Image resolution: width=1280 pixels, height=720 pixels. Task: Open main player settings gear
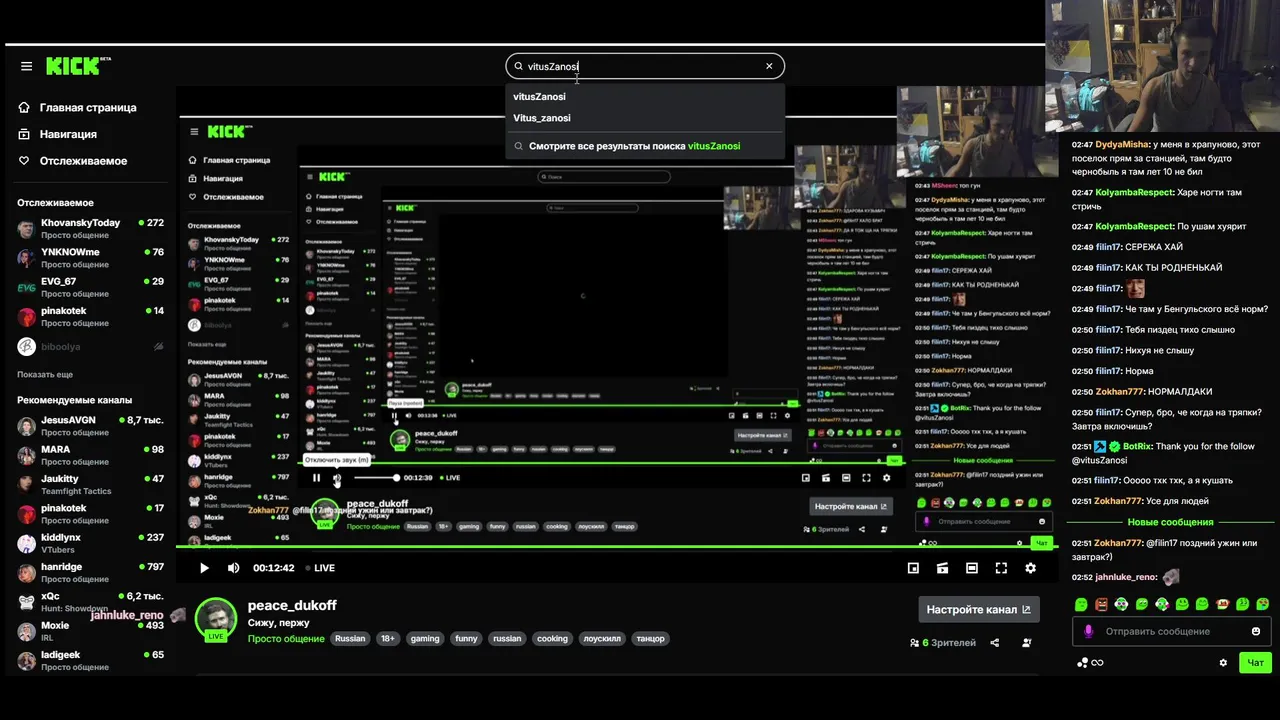(1030, 568)
